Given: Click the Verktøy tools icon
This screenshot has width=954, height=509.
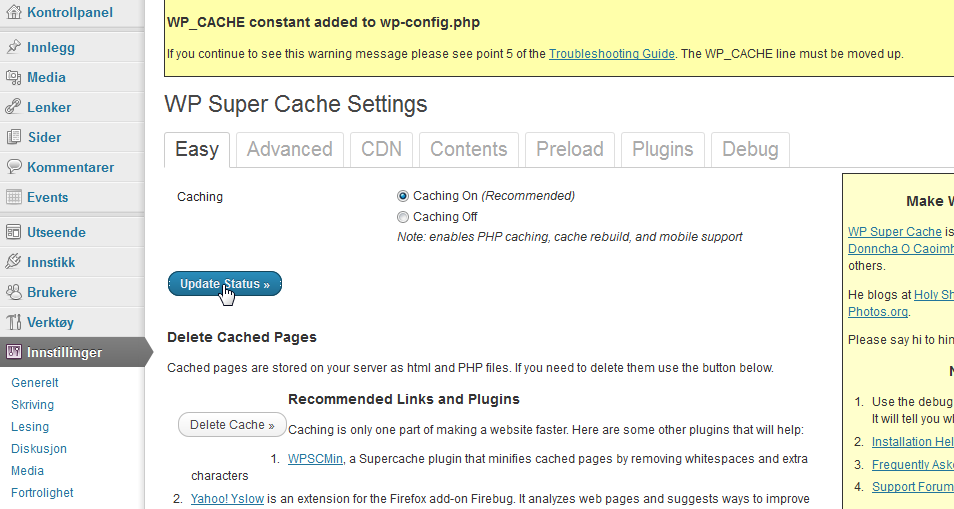Looking at the screenshot, I should (x=13, y=322).
